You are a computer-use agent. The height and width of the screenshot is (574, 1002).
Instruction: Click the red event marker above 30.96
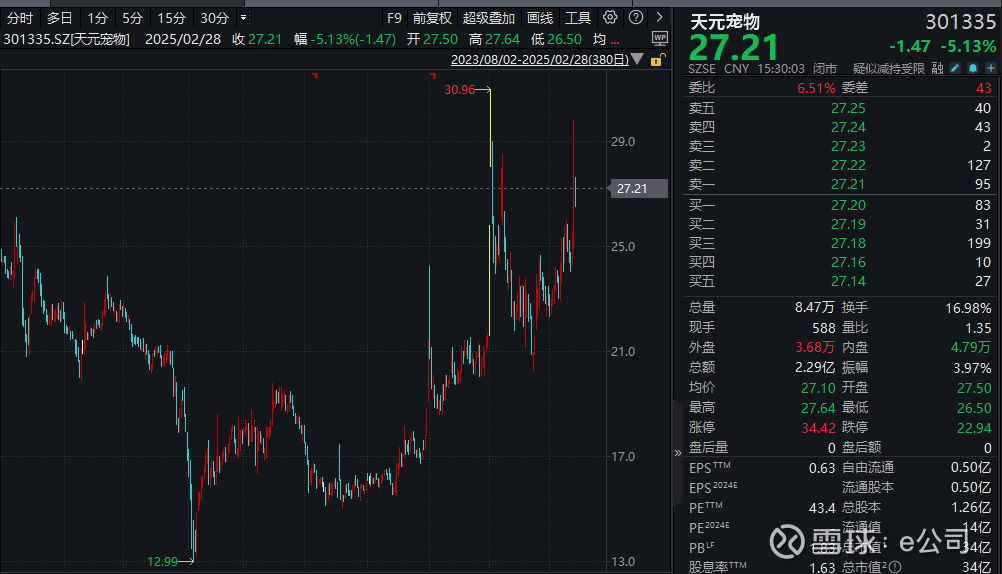click(433, 76)
